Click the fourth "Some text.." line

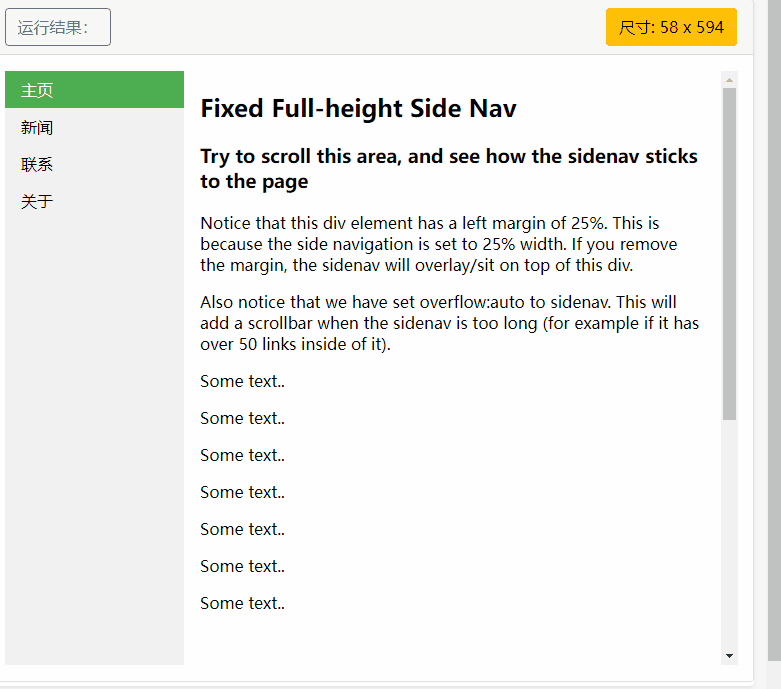242,492
